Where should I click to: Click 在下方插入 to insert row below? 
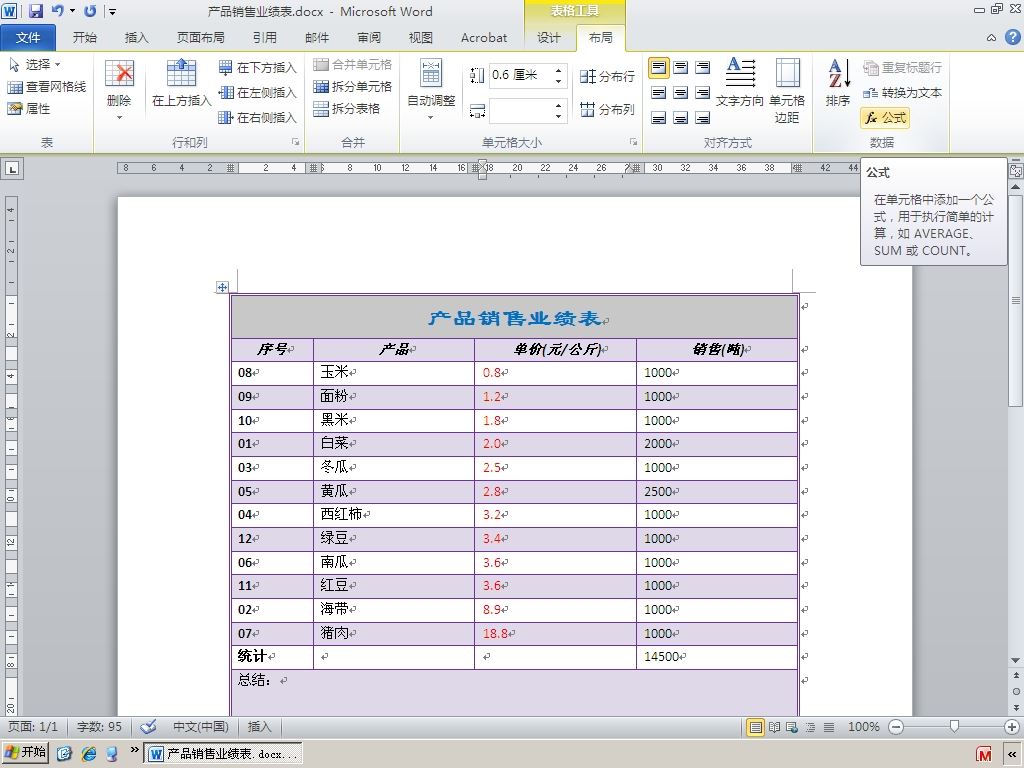tap(257, 67)
